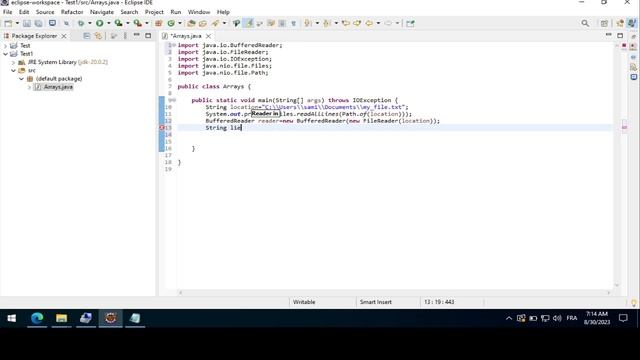The image size is (640, 360).
Task: Click the Back navigation arrow icon
Action: (x=369, y=23)
